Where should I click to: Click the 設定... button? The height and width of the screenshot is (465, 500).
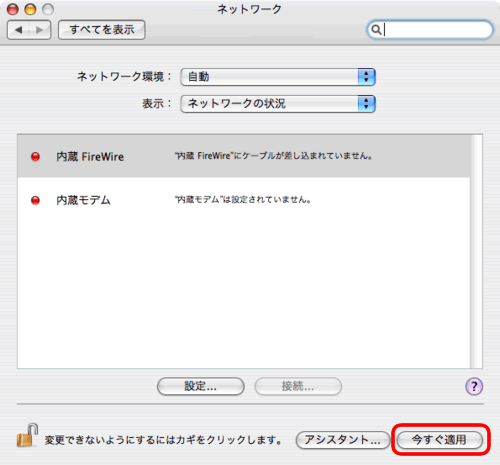click(201, 386)
